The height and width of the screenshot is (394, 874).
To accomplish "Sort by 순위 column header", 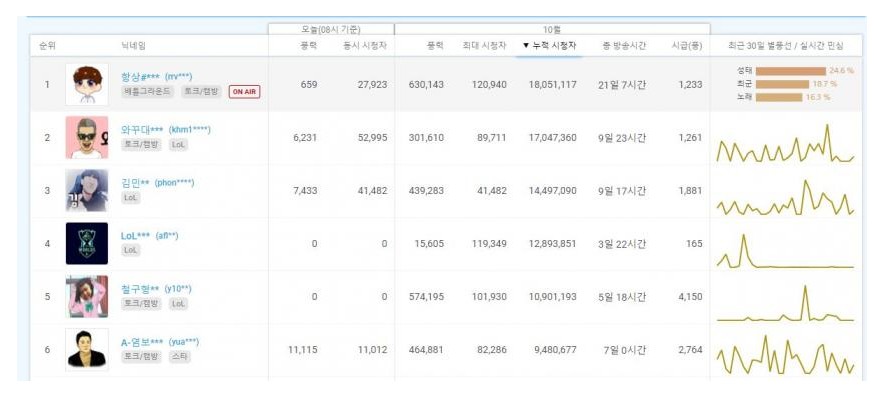I will (47, 46).
